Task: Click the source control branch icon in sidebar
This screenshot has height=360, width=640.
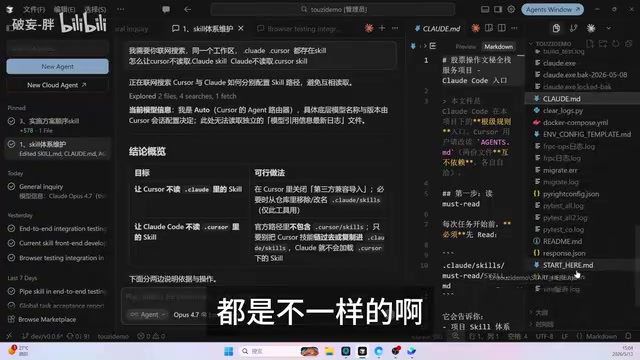Action: pyautogui.click(x=573, y=28)
